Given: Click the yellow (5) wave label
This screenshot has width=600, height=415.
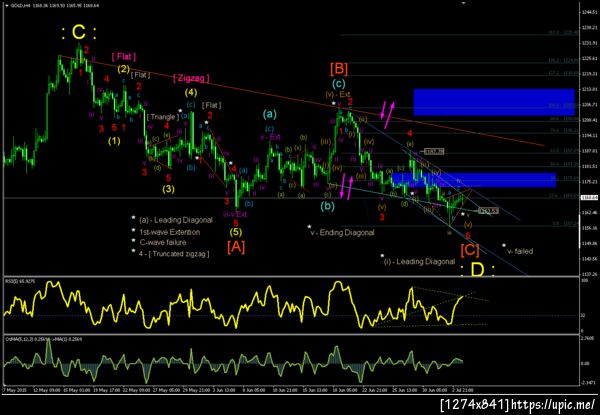Looking at the screenshot, I should click(236, 232).
